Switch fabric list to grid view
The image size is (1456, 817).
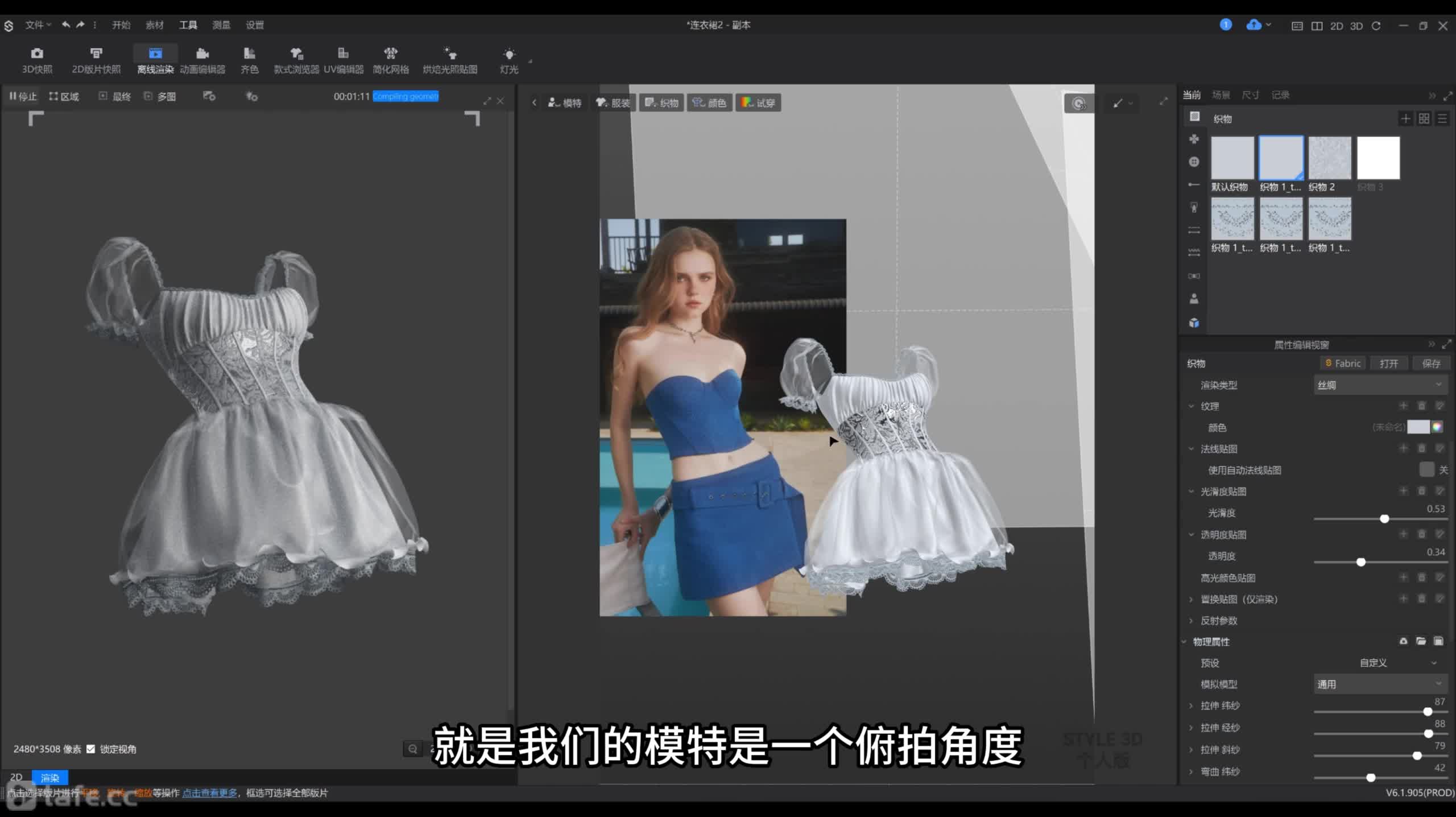point(1424,118)
